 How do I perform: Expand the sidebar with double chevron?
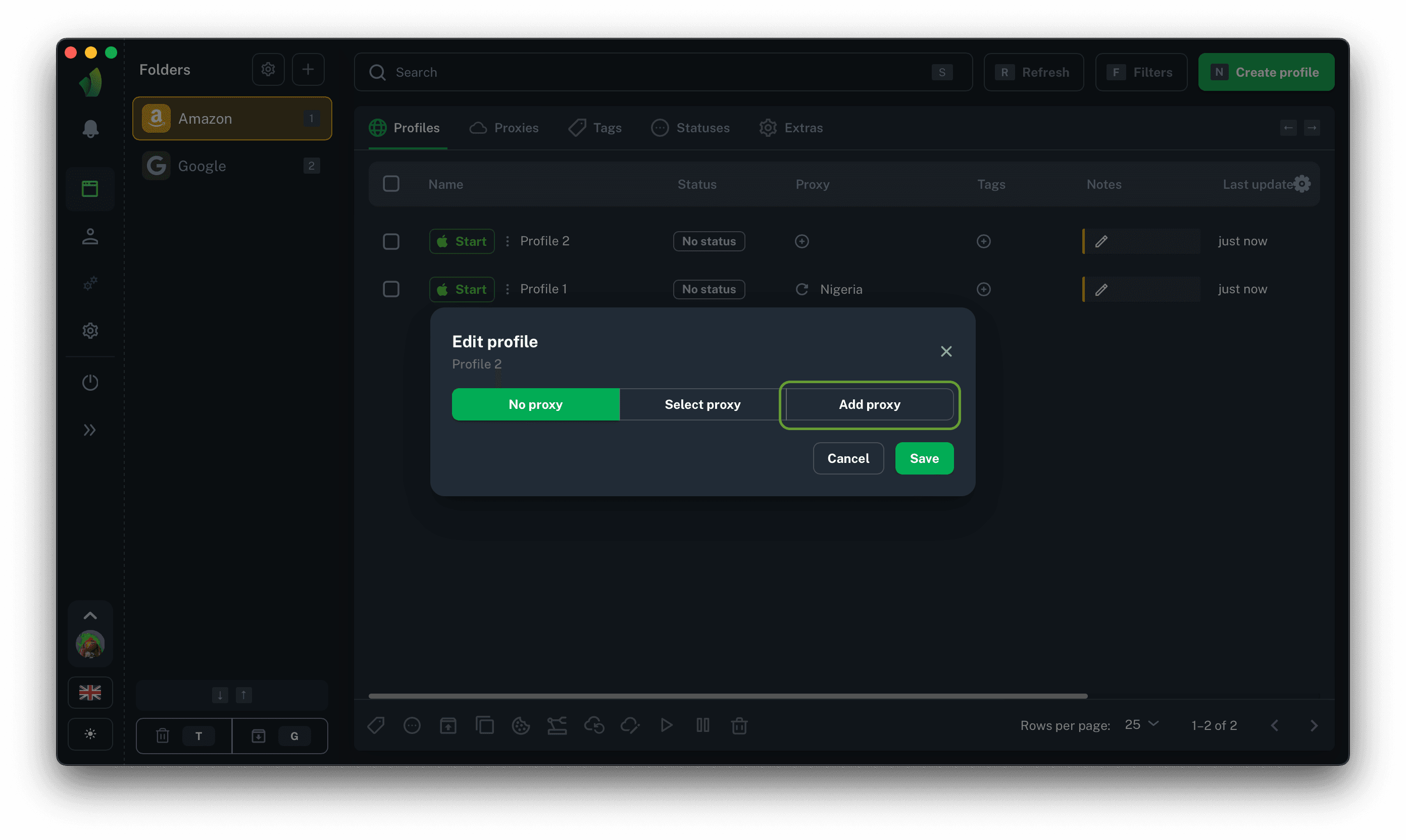90,430
